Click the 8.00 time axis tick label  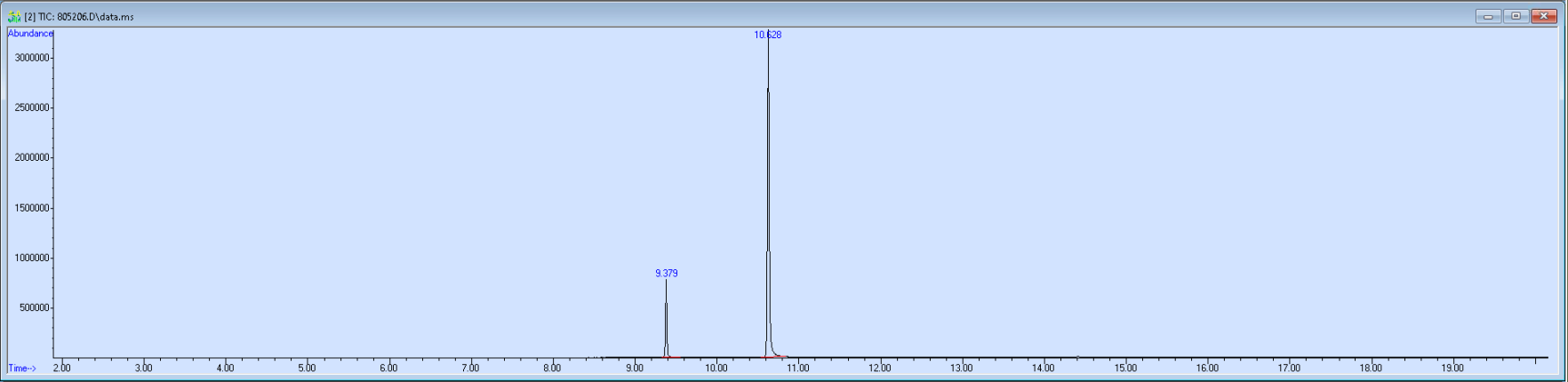(x=552, y=368)
